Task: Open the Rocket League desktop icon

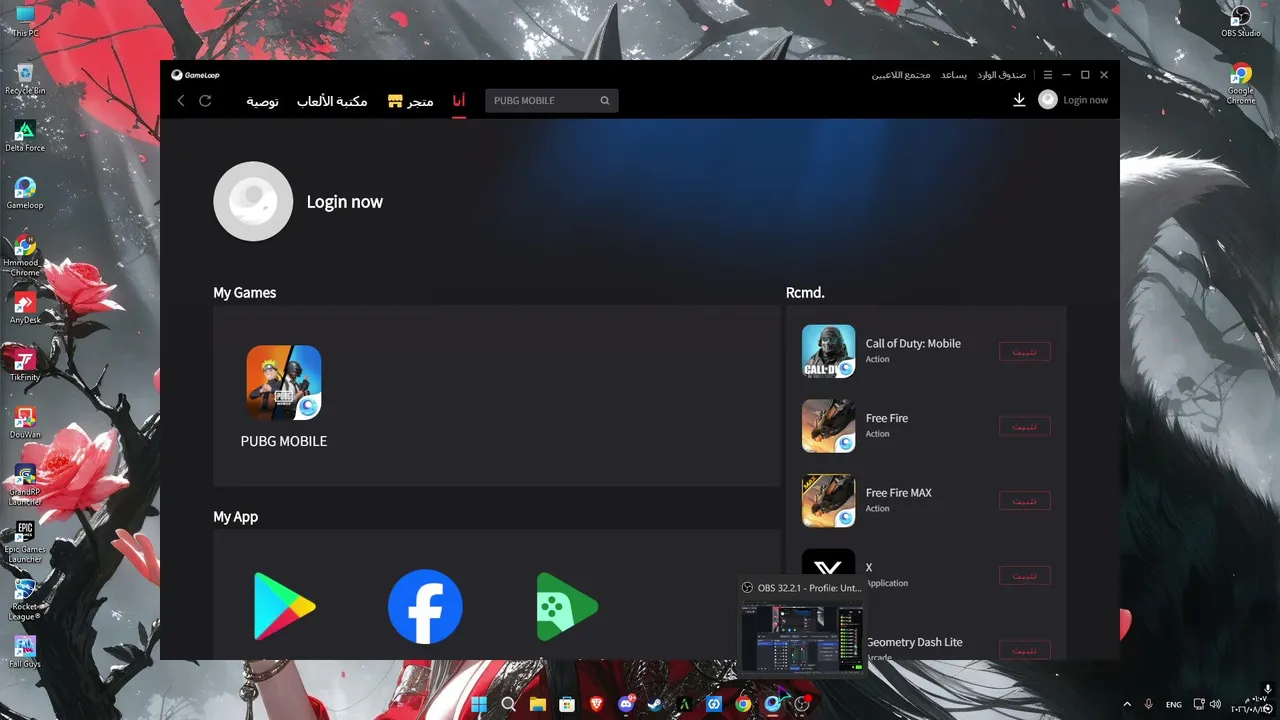Action: click(x=25, y=600)
